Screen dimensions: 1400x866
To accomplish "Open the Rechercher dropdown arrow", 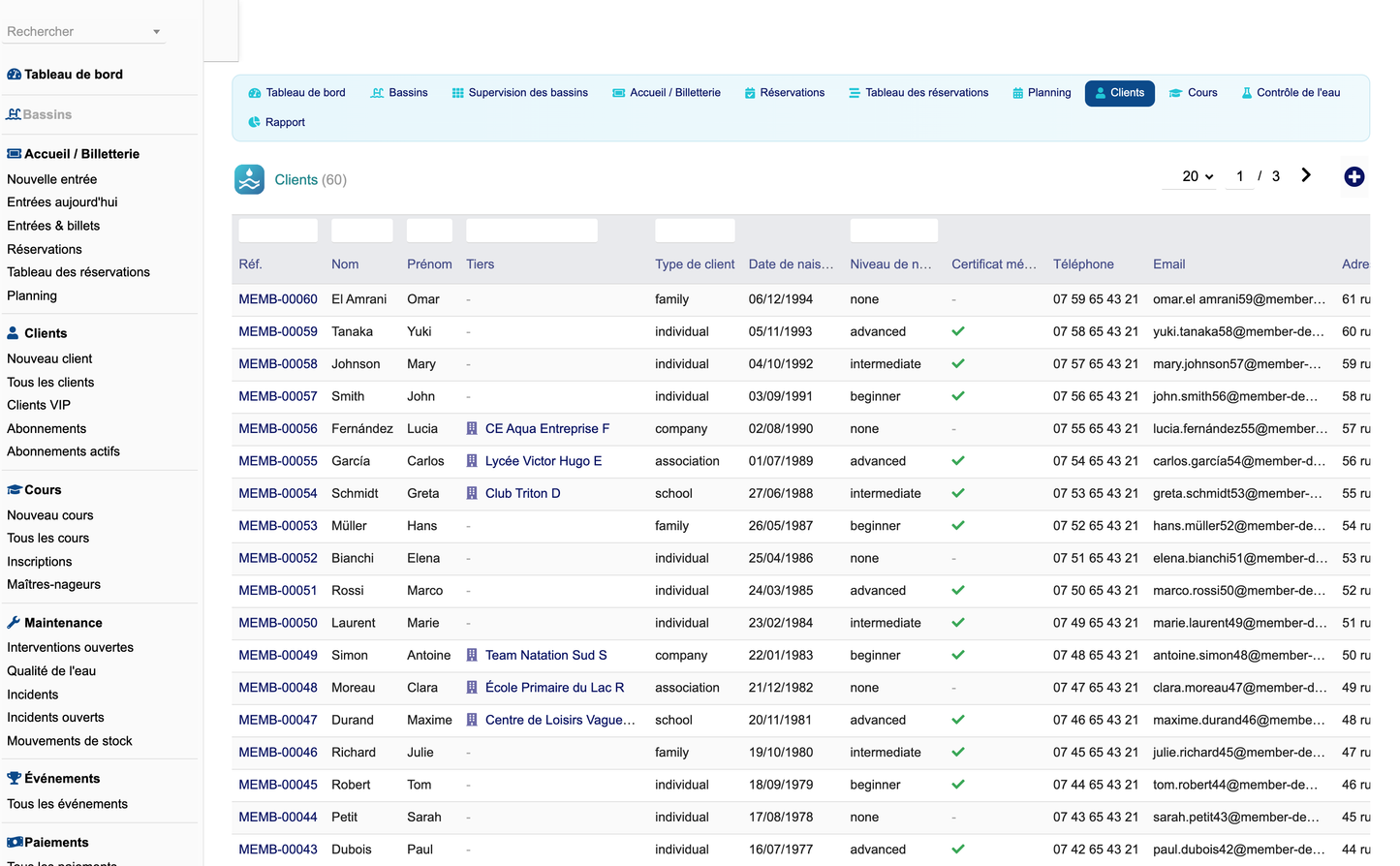I will (x=156, y=32).
